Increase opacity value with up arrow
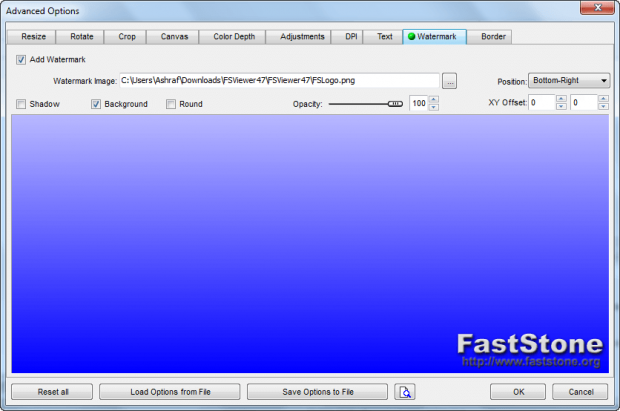 433,99
